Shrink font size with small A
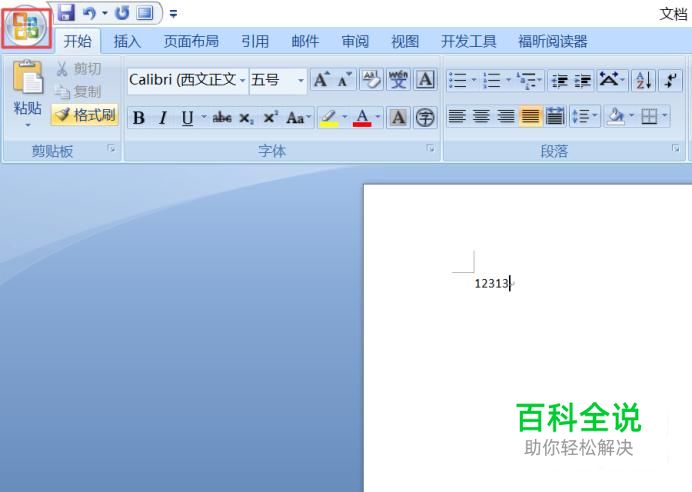The height and width of the screenshot is (492, 692). 344,80
